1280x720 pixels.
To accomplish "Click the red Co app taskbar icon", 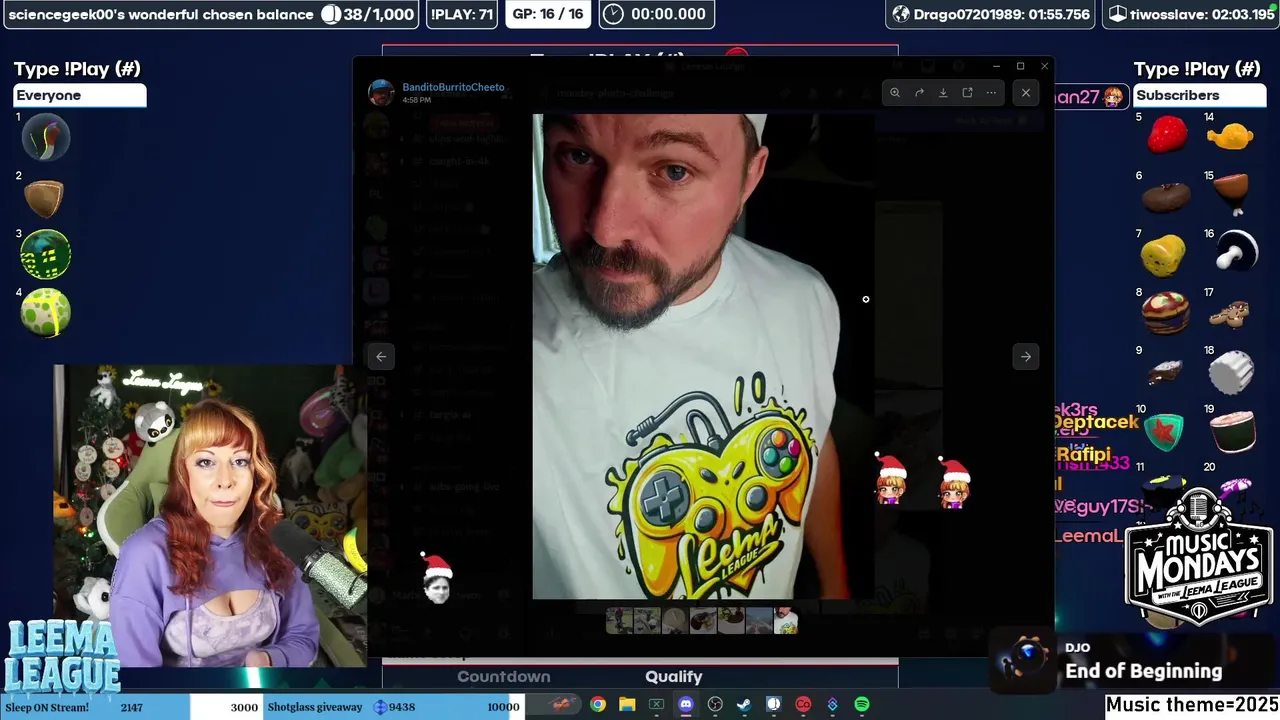I will coord(803,705).
